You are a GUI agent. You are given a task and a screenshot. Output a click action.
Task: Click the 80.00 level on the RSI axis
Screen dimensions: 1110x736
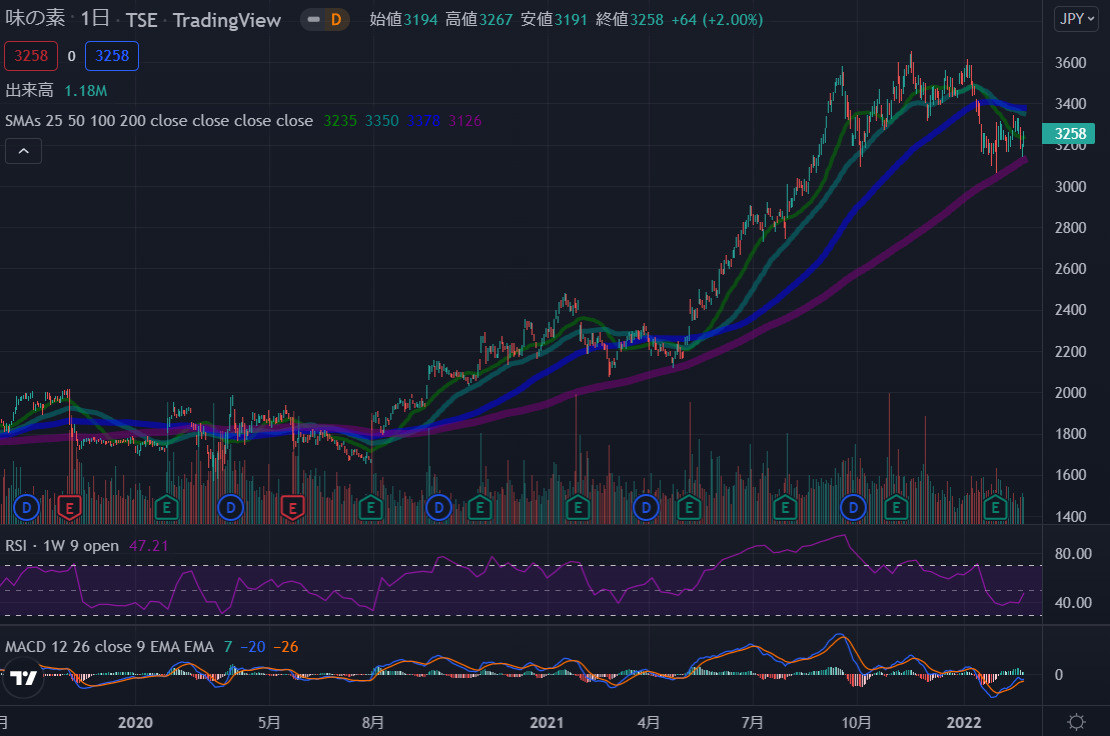1073,554
